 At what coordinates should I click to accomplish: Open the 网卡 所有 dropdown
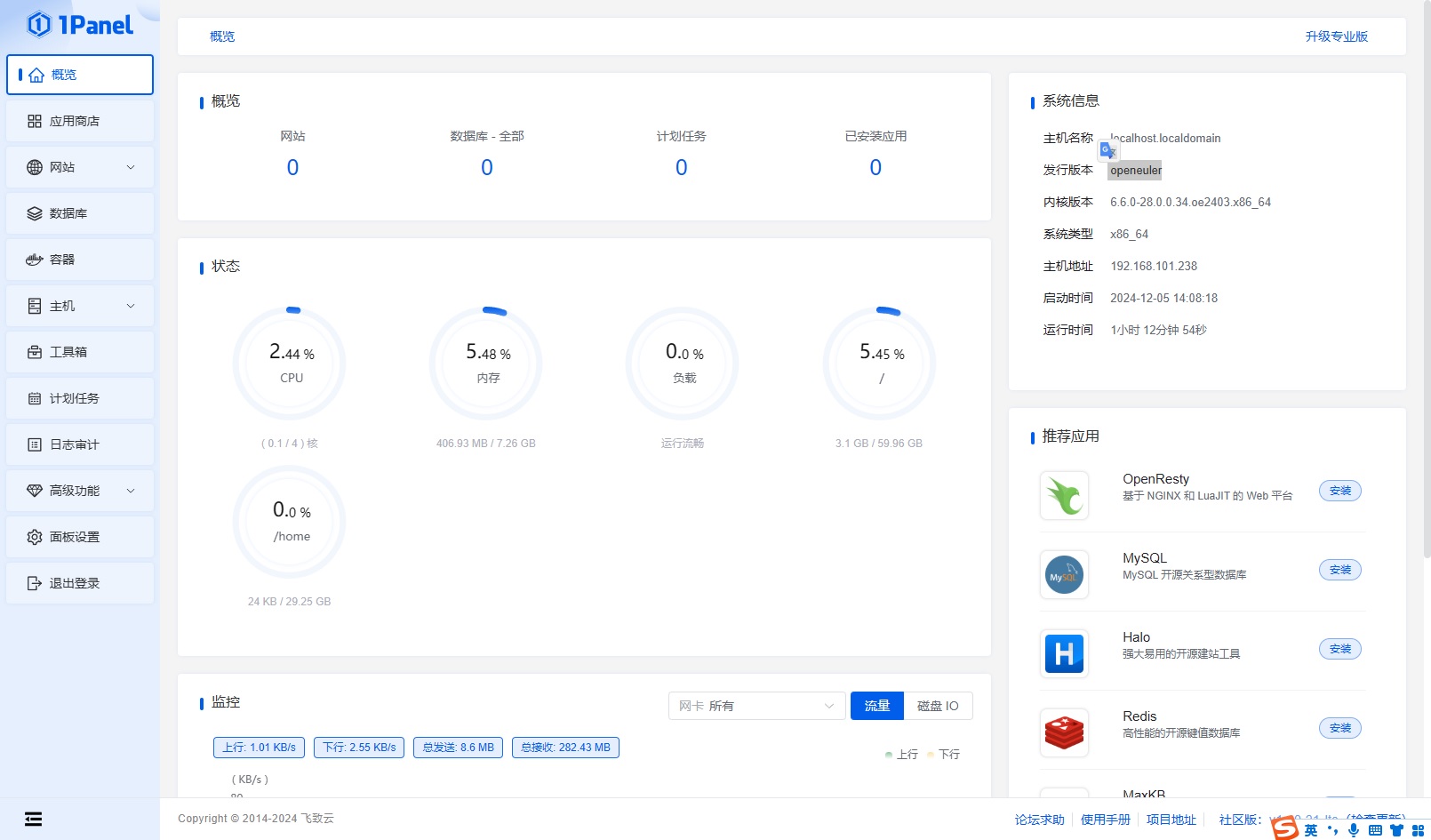point(756,706)
